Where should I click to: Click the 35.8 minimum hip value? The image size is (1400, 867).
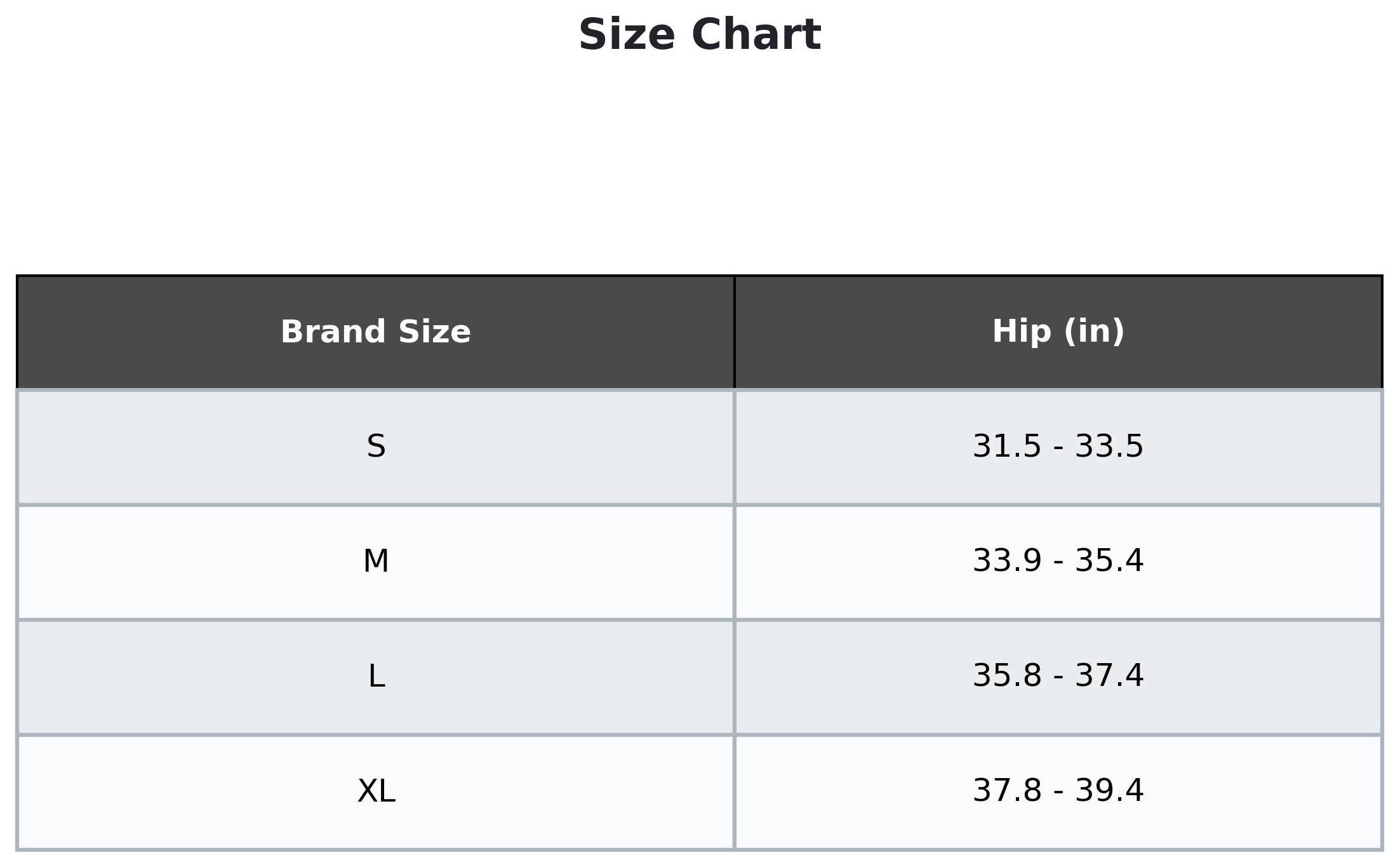click(1007, 676)
